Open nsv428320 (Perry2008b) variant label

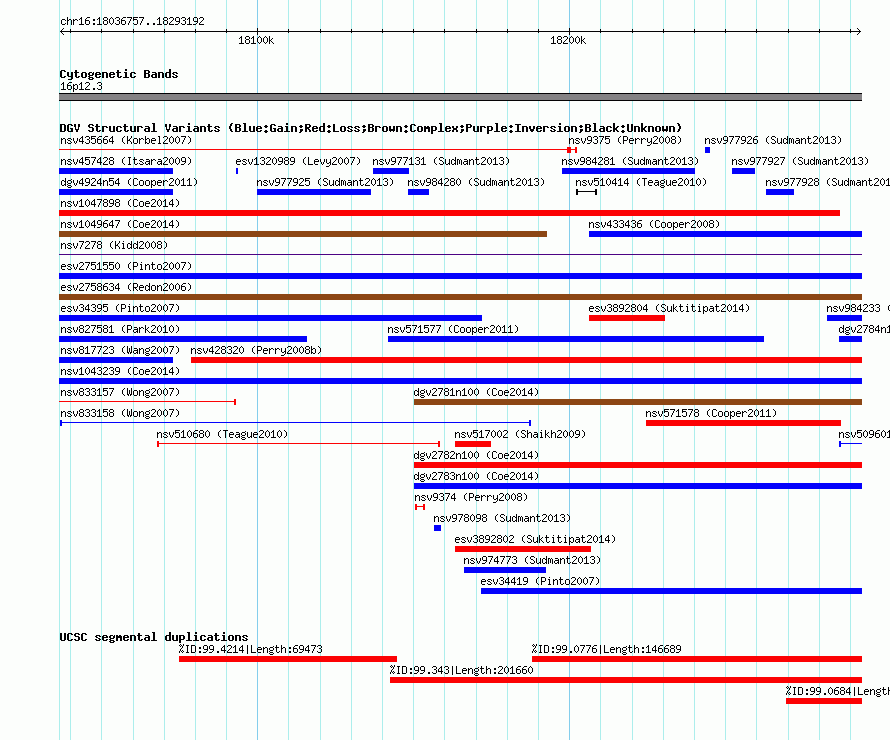[256, 350]
